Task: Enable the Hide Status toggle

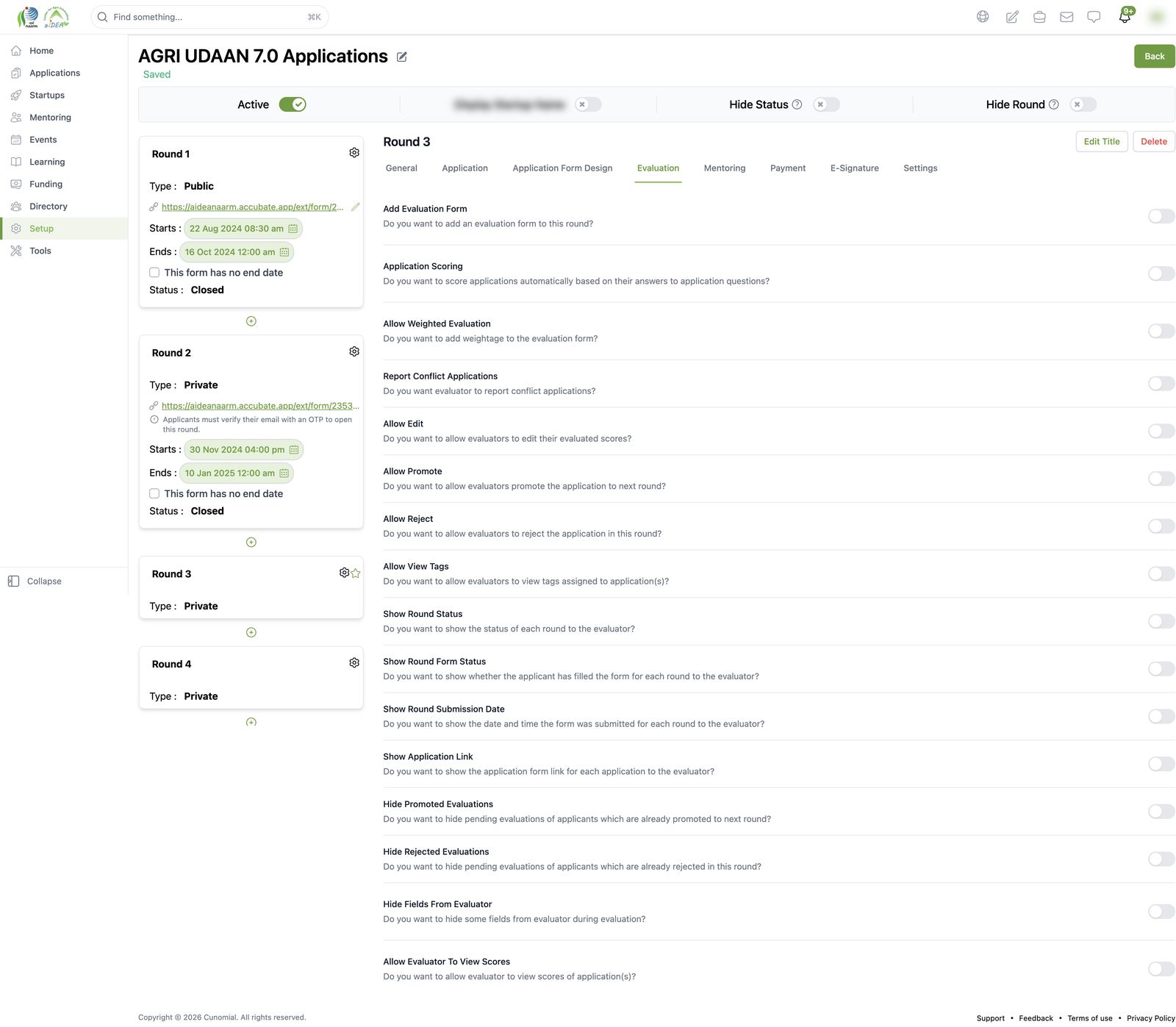Action: pos(826,104)
